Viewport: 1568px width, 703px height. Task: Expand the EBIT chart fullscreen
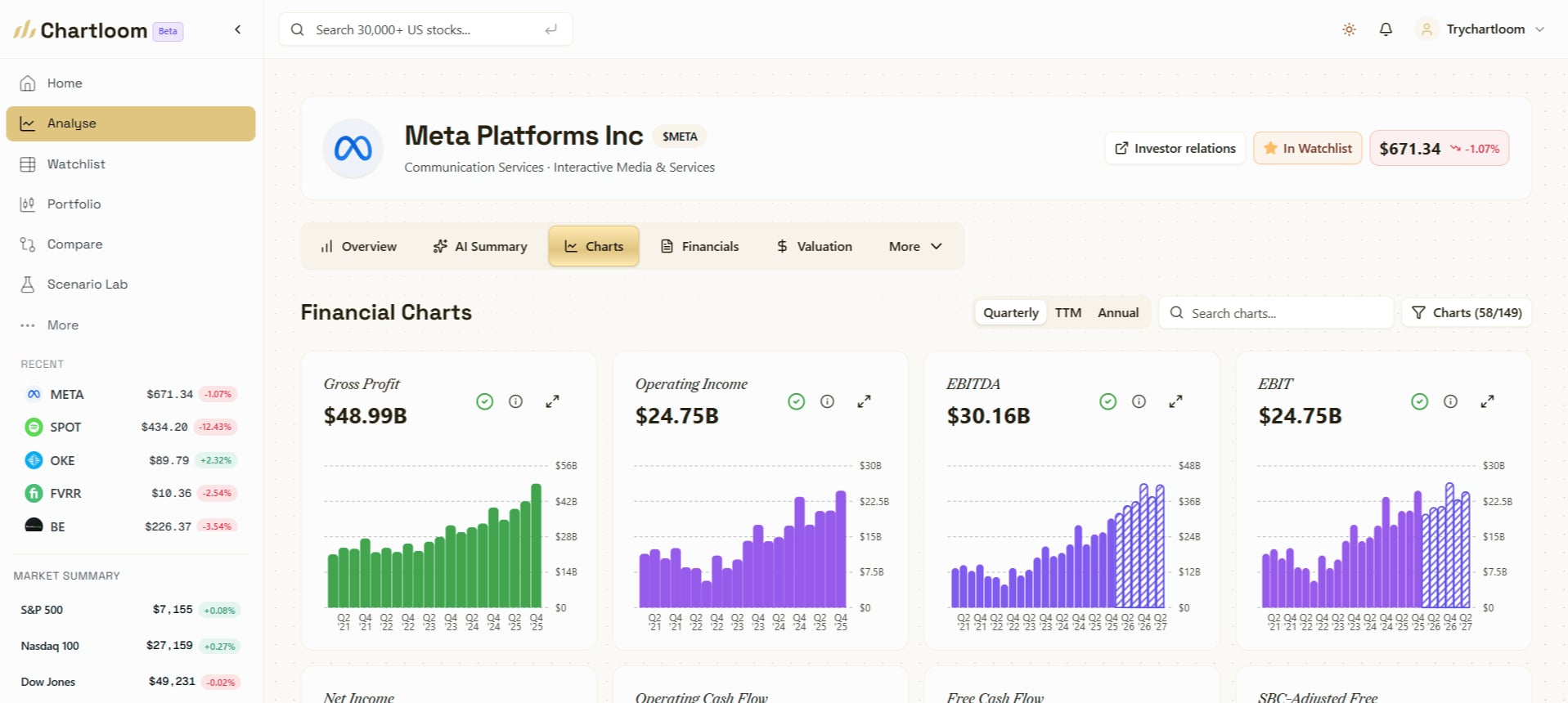click(x=1488, y=401)
